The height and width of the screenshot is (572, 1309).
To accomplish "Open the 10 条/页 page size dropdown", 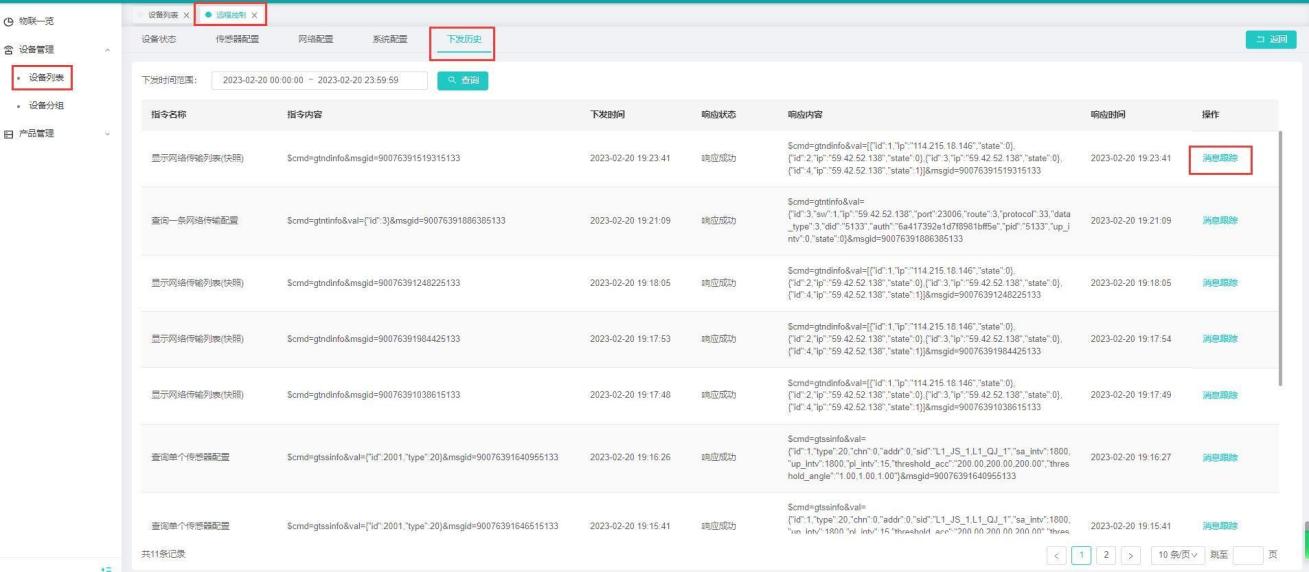I will (x=1176, y=554).
